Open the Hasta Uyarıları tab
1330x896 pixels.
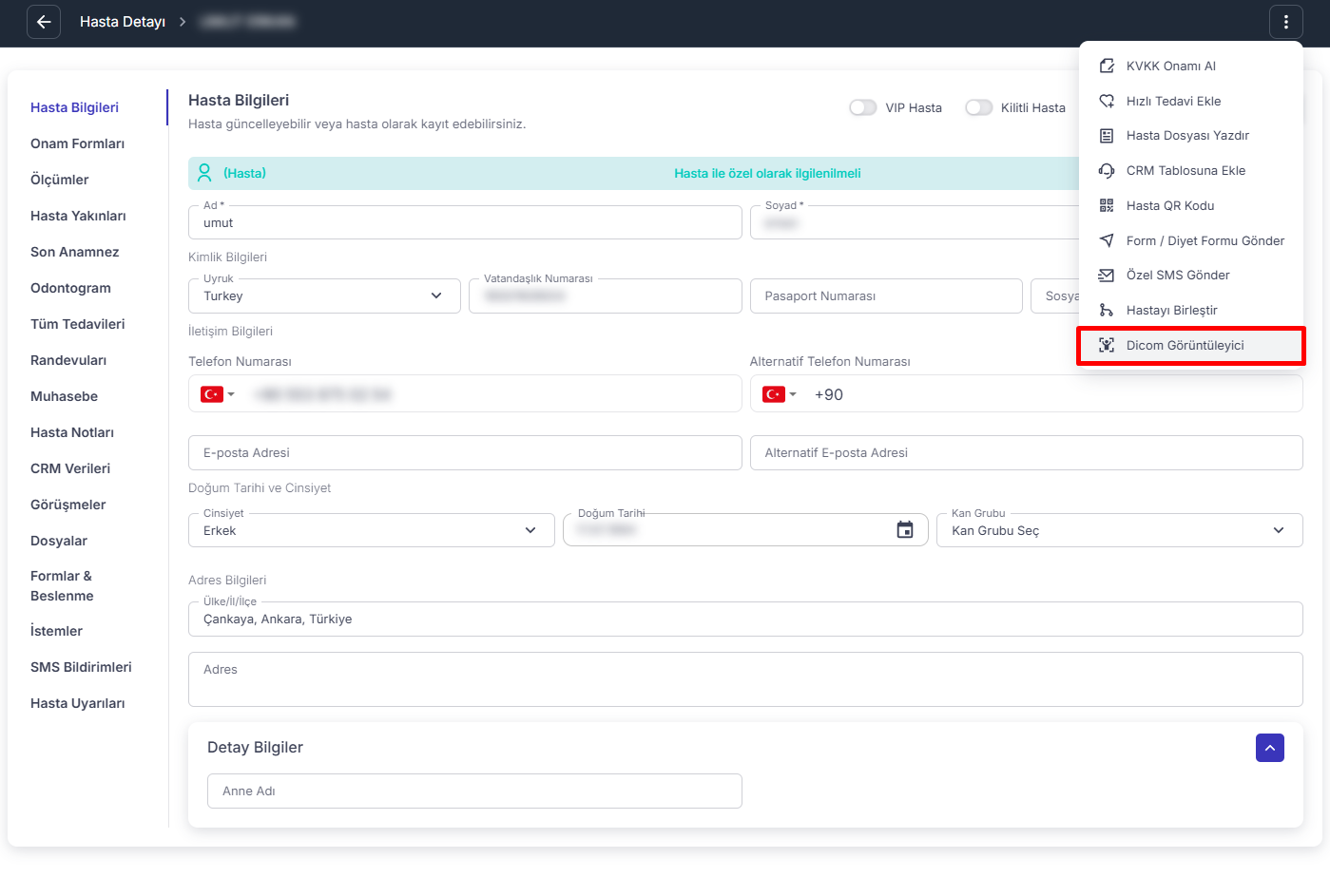[x=77, y=703]
